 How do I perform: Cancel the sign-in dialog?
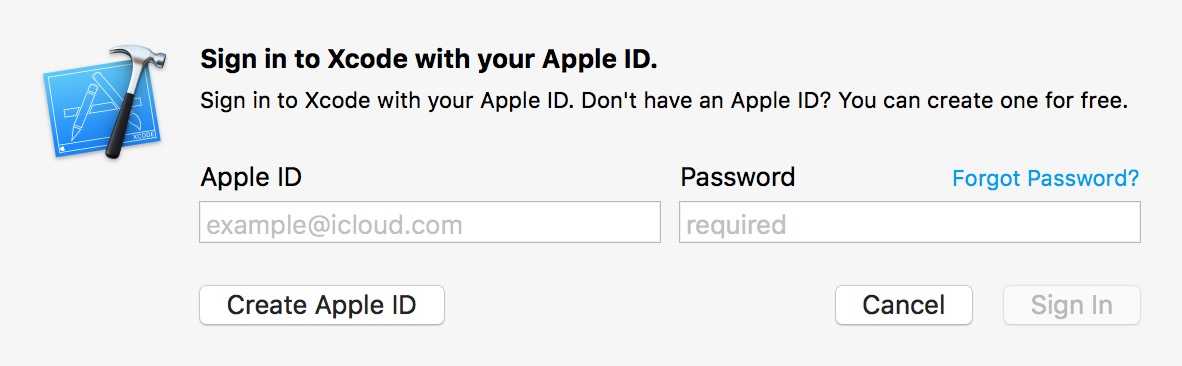(x=903, y=305)
